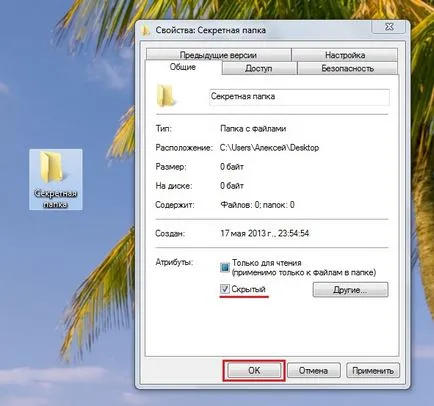The width and height of the screenshot is (434, 406).
Task: Open additional attributes via Другие... button
Action: (x=350, y=290)
